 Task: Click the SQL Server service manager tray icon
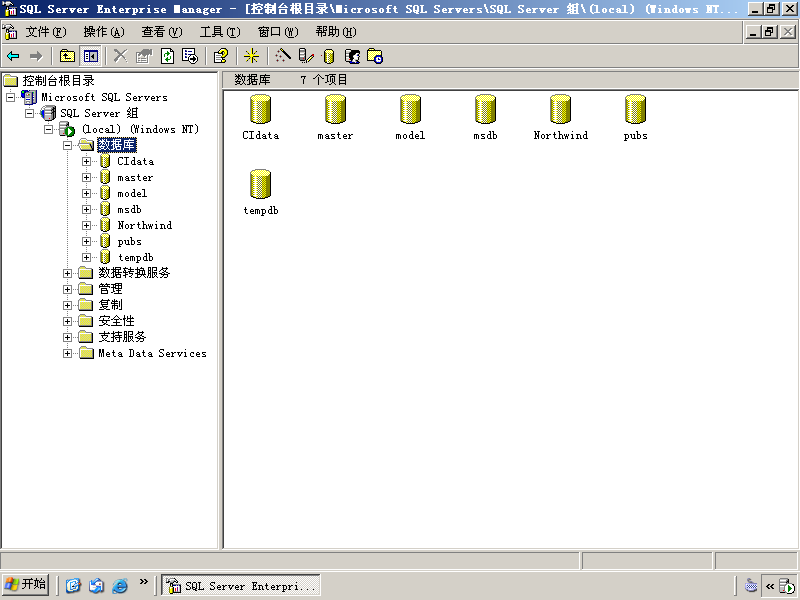(x=787, y=586)
